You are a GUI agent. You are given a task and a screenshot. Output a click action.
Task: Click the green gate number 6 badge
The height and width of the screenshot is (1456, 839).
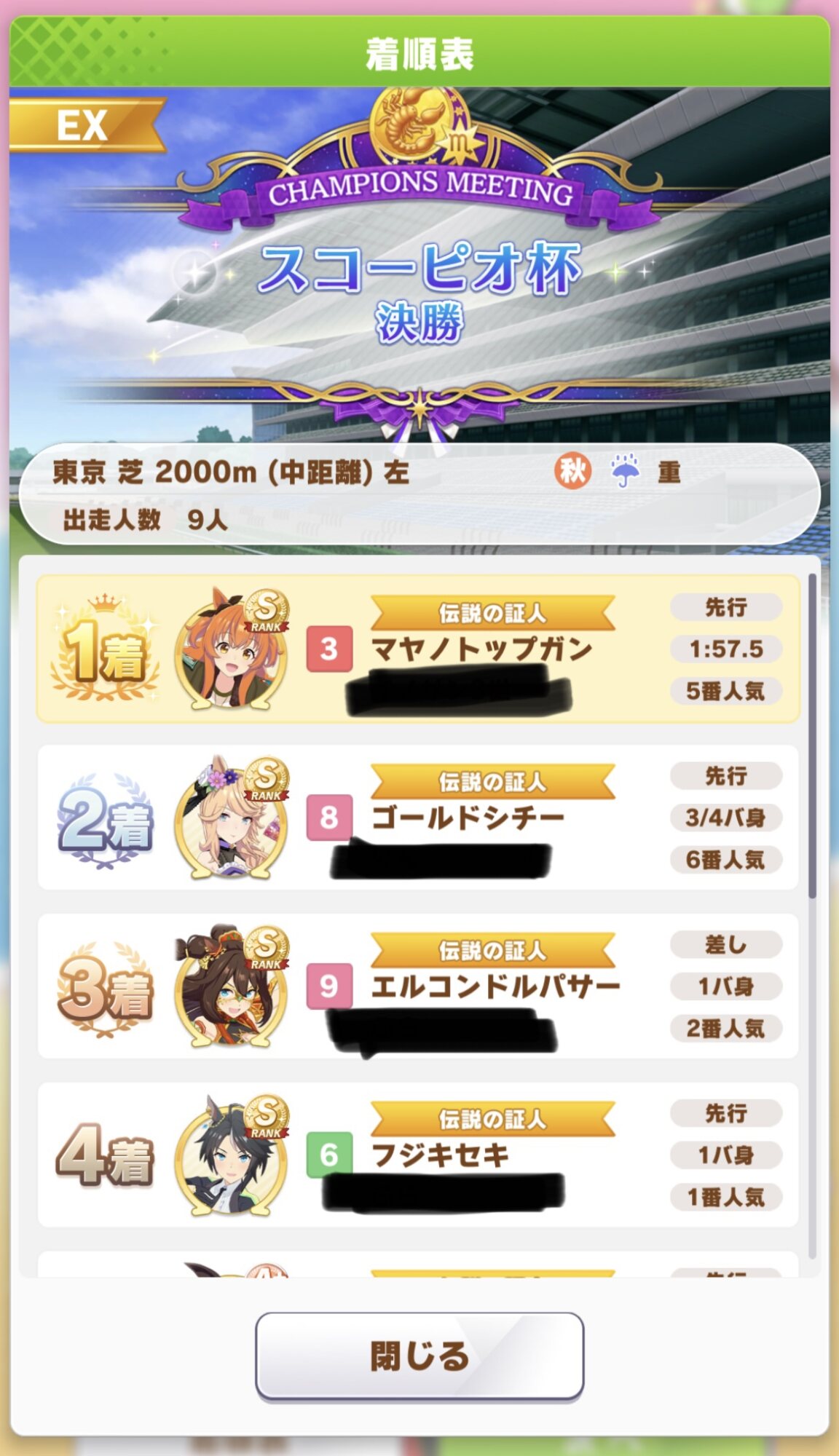point(329,1155)
